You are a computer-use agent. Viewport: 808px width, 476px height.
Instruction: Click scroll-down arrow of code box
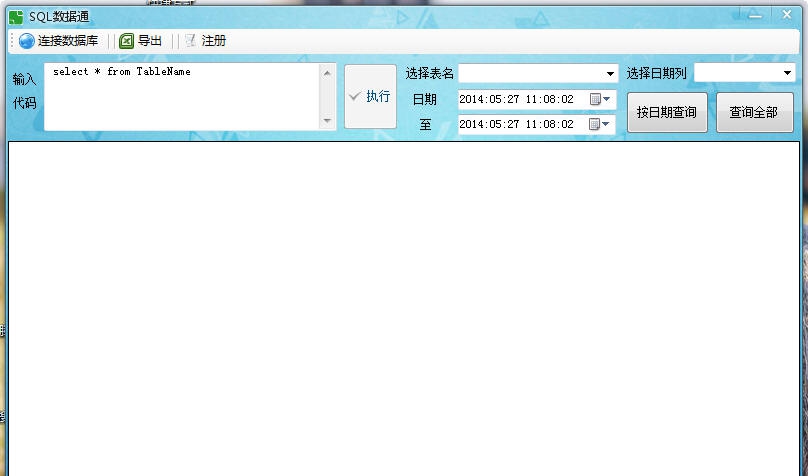327,121
